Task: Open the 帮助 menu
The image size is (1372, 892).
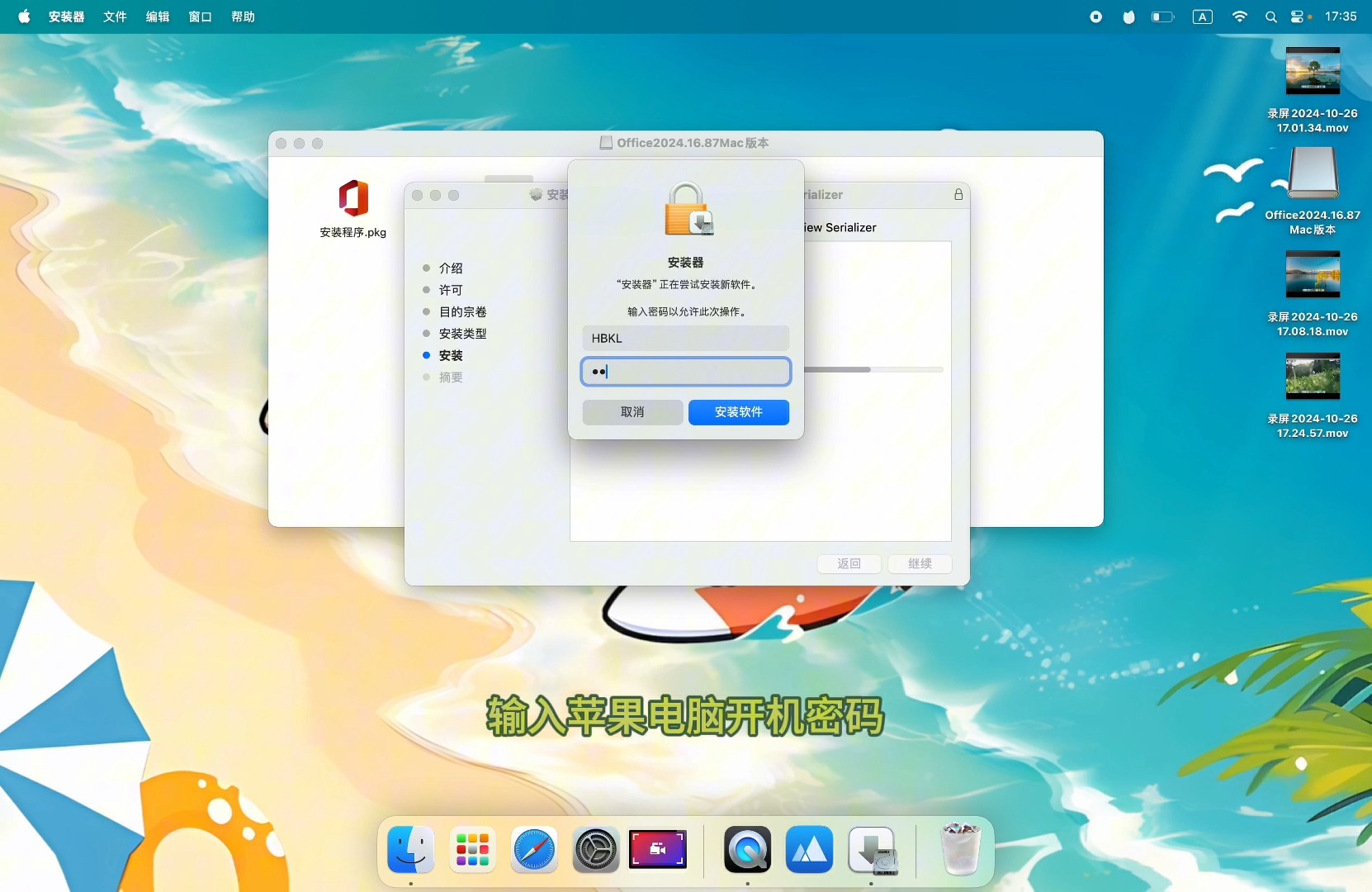Action: (243, 17)
